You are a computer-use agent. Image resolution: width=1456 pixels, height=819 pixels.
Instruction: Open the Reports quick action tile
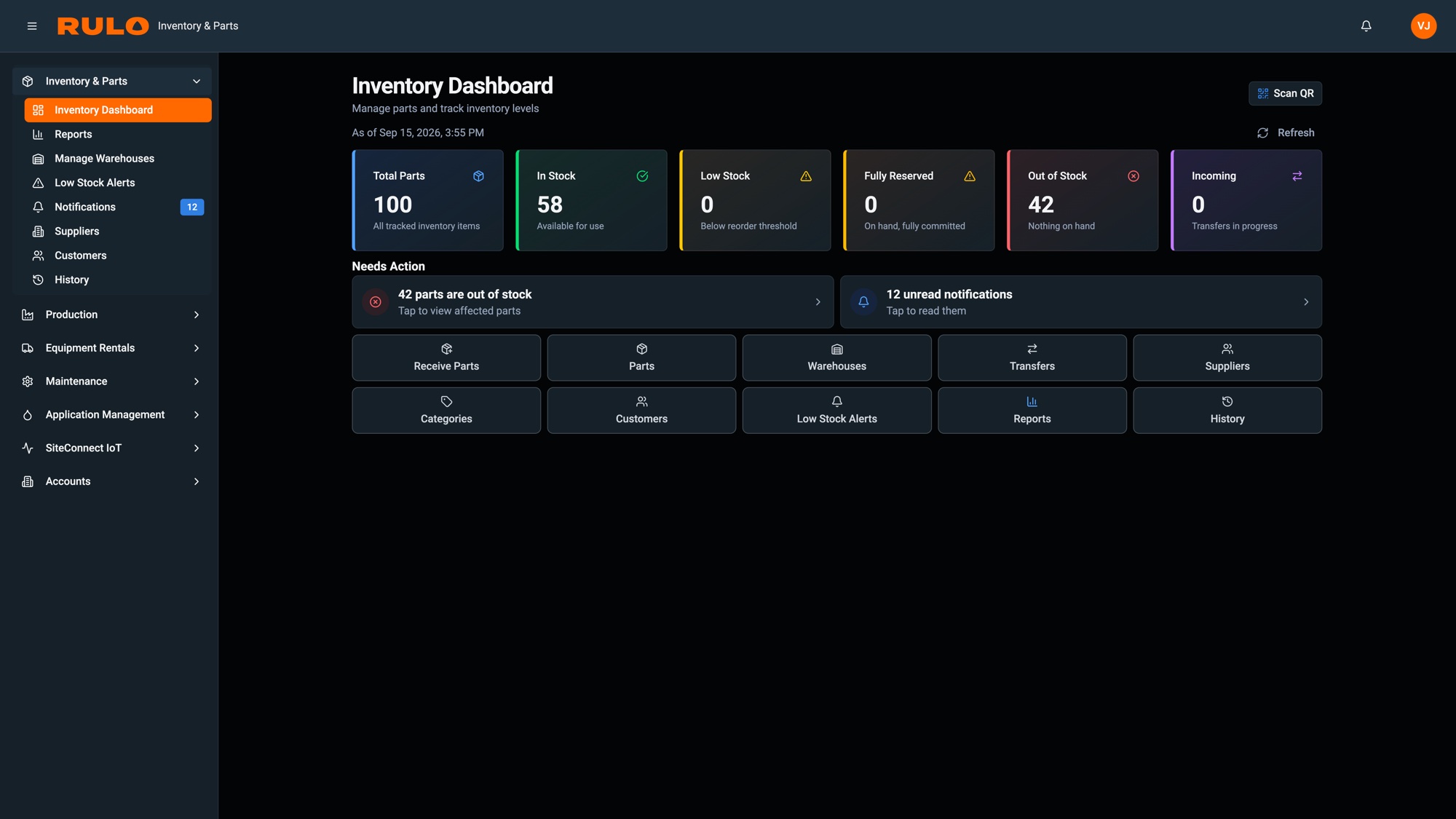pos(1032,411)
